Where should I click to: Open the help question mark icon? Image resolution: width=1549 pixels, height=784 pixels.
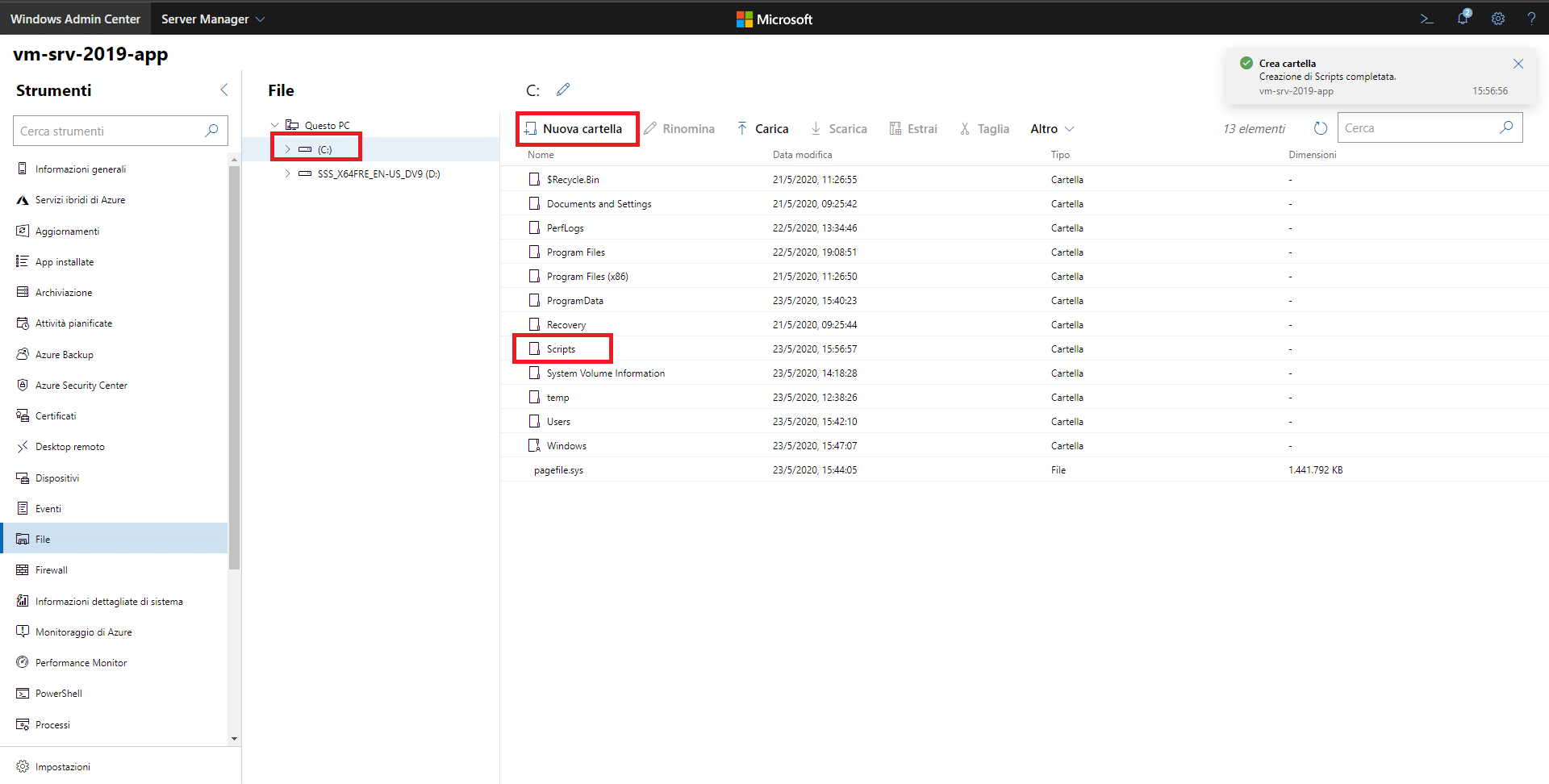tap(1531, 19)
